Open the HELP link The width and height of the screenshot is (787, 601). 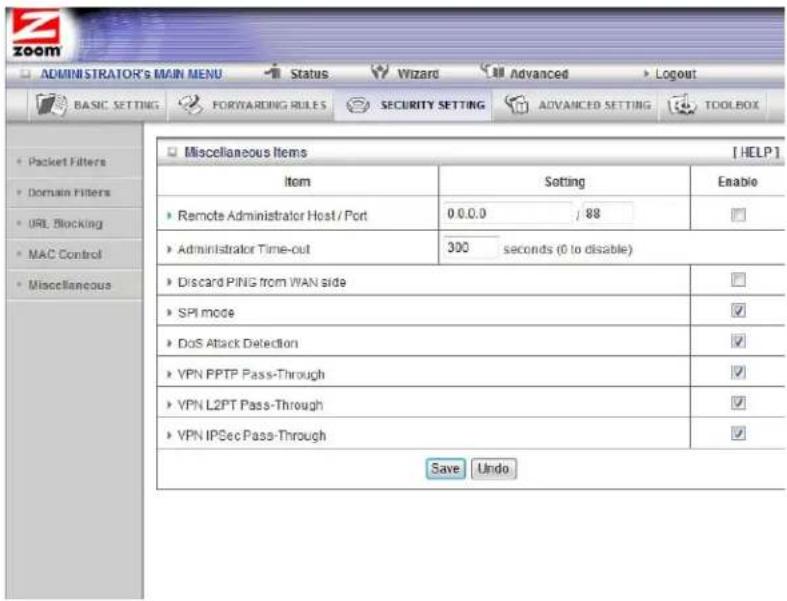tap(756, 152)
